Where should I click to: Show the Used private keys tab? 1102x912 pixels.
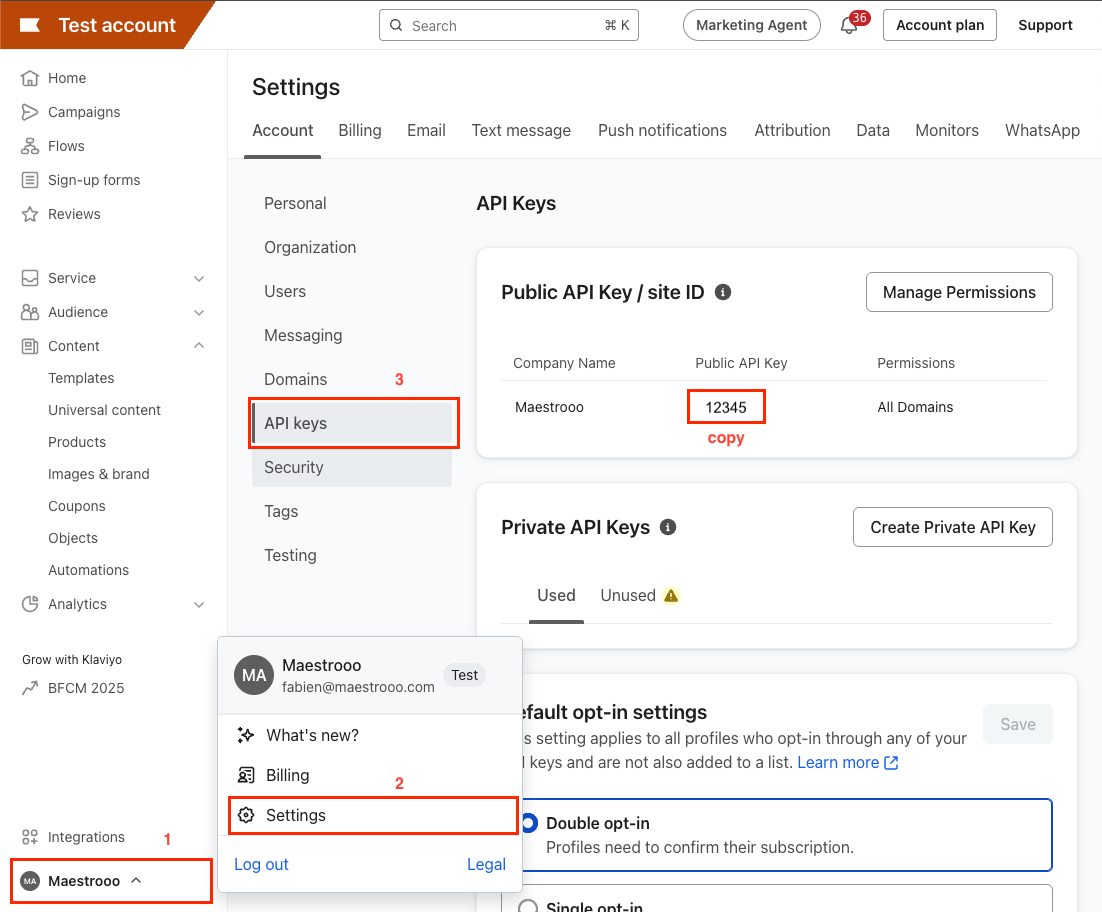pyautogui.click(x=556, y=596)
